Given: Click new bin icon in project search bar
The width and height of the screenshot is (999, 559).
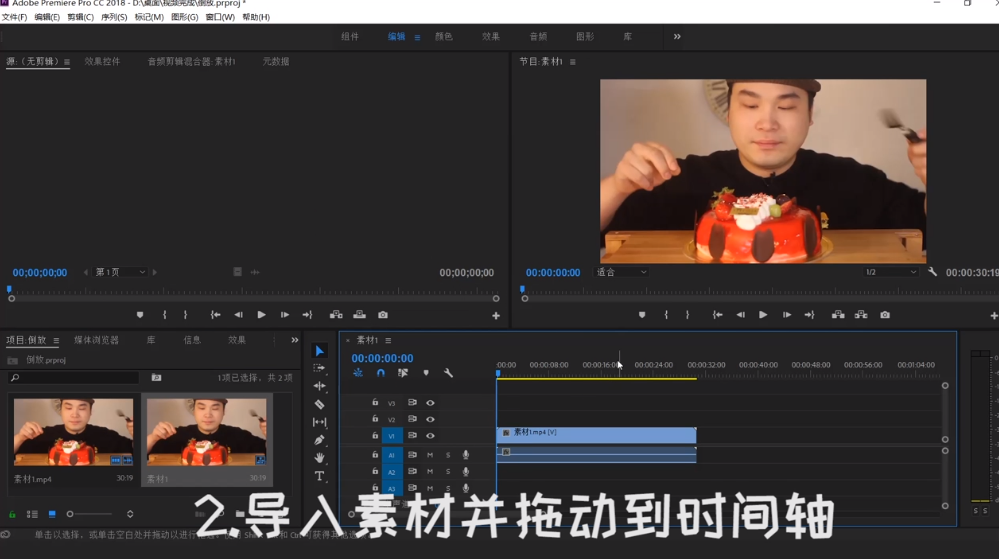Looking at the screenshot, I should pyautogui.click(x=156, y=377).
